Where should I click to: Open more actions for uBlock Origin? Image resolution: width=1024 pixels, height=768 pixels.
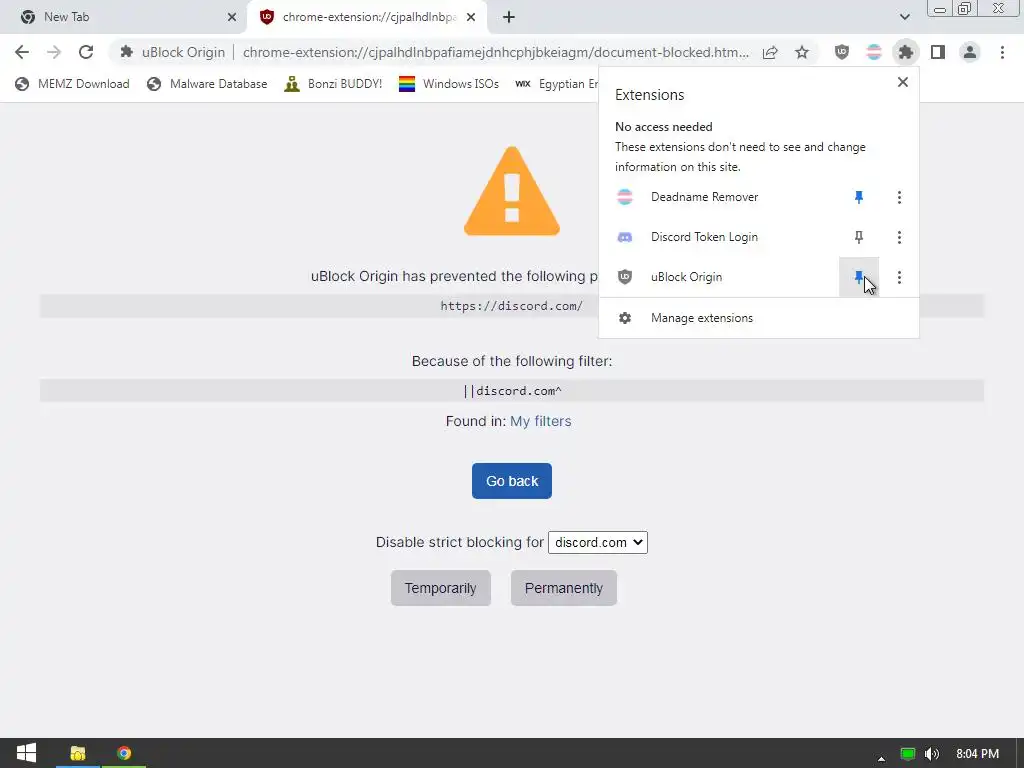(x=899, y=278)
